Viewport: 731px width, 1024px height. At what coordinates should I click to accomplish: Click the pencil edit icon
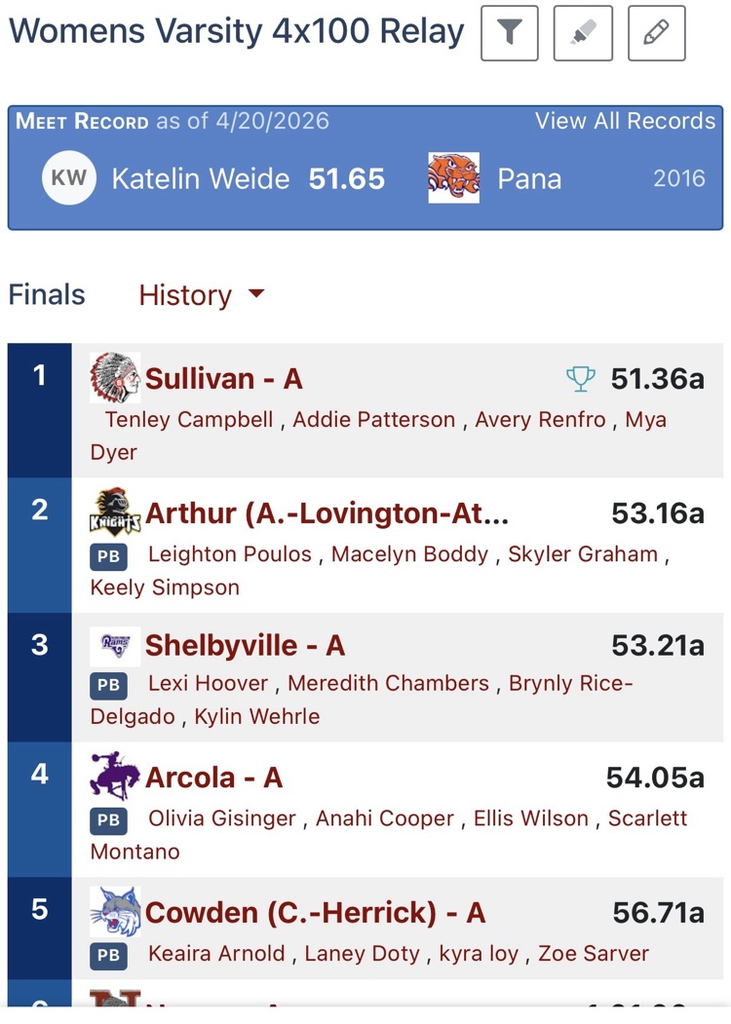[x=656, y=33]
